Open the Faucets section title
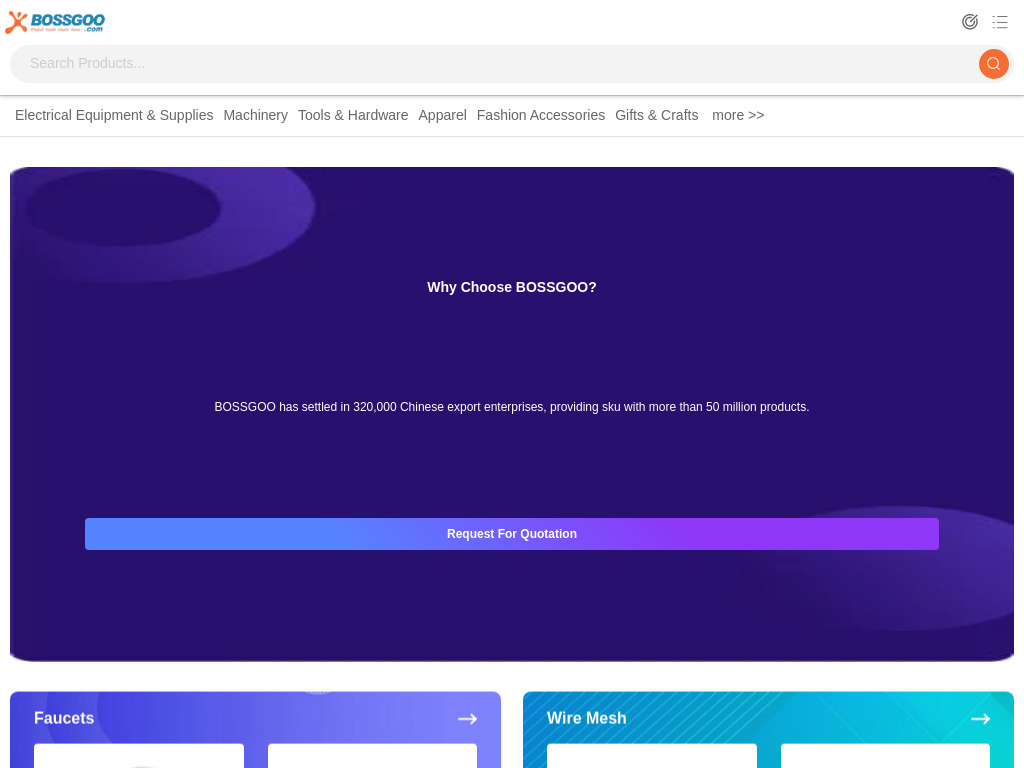The width and height of the screenshot is (1024, 768). [64, 718]
